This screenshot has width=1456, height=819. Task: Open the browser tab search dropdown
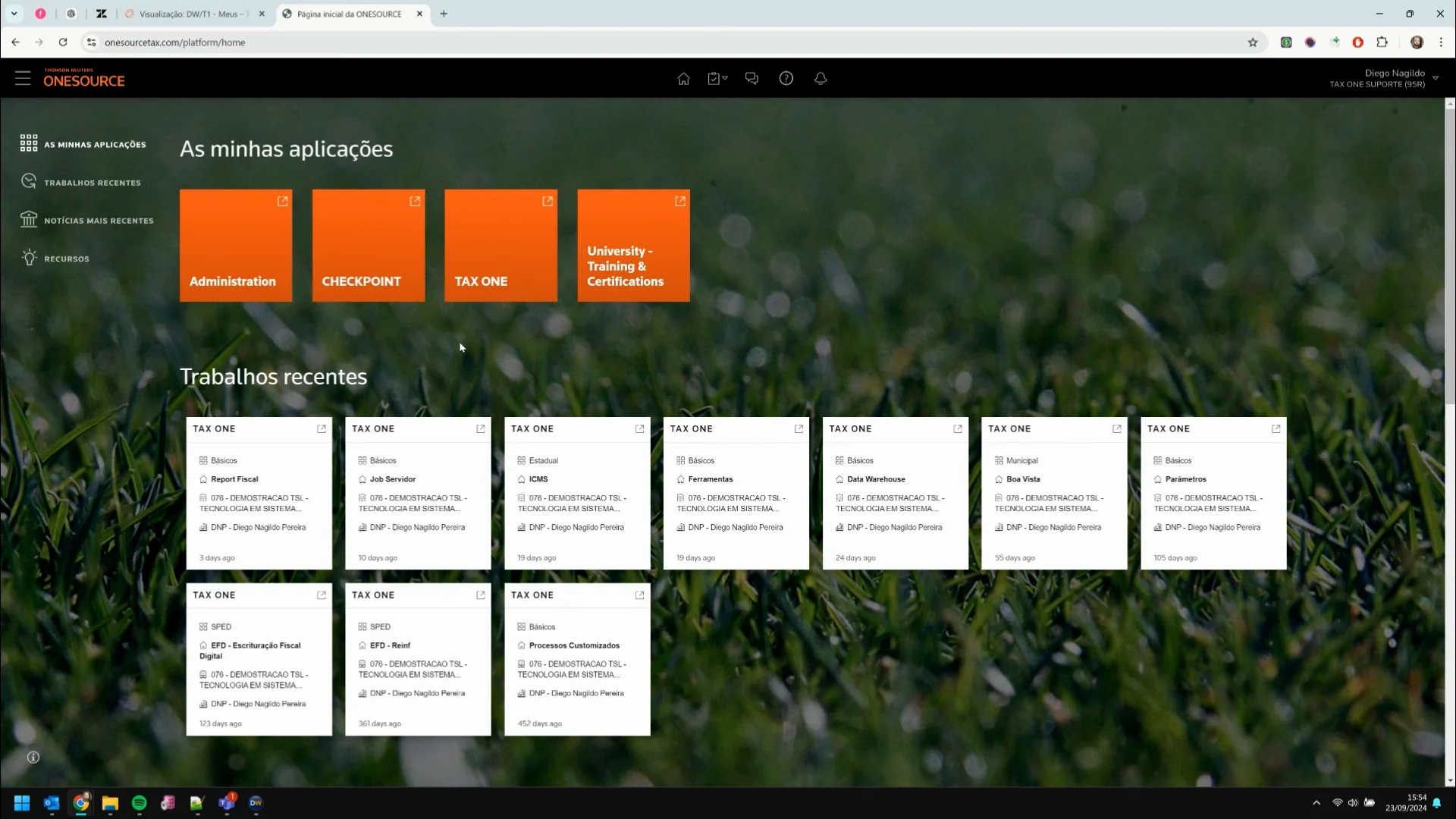(x=14, y=14)
